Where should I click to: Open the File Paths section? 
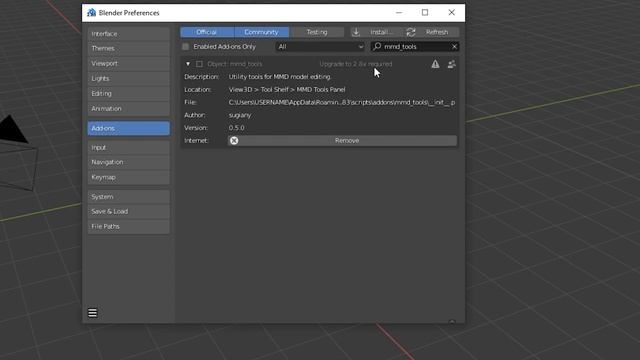129,226
